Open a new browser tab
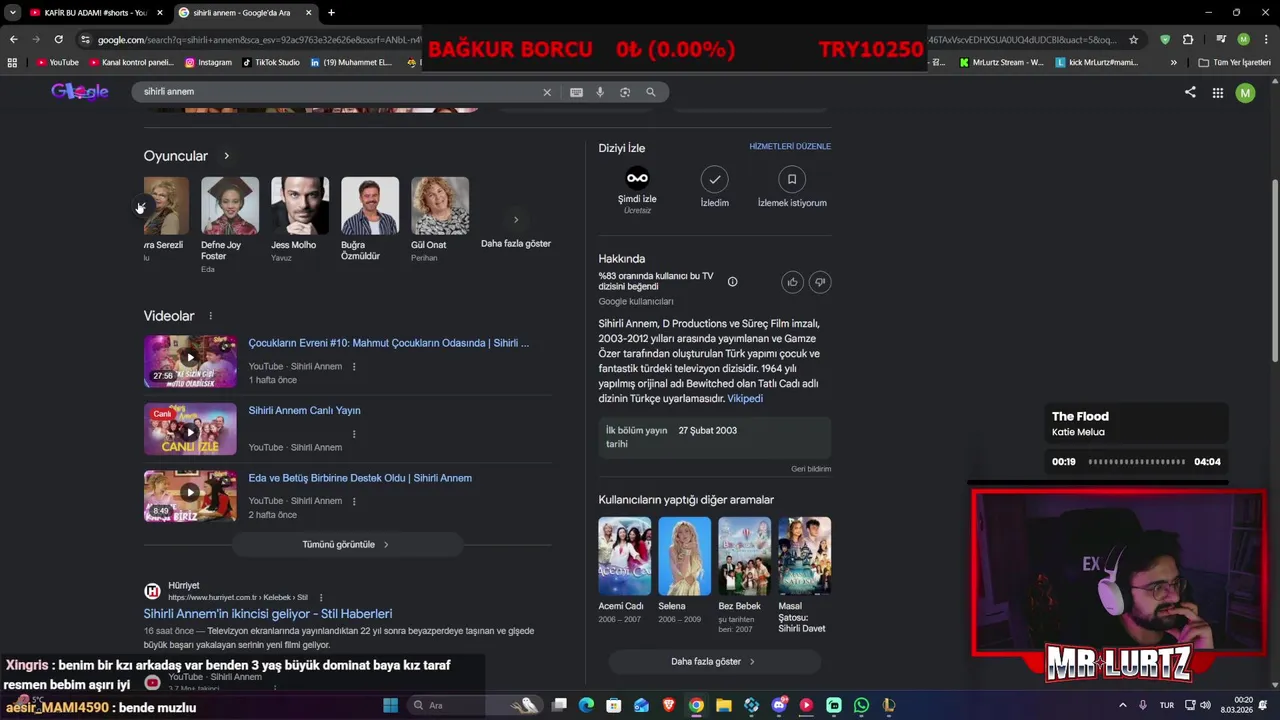Image resolution: width=1280 pixels, height=720 pixels. pyautogui.click(x=331, y=13)
